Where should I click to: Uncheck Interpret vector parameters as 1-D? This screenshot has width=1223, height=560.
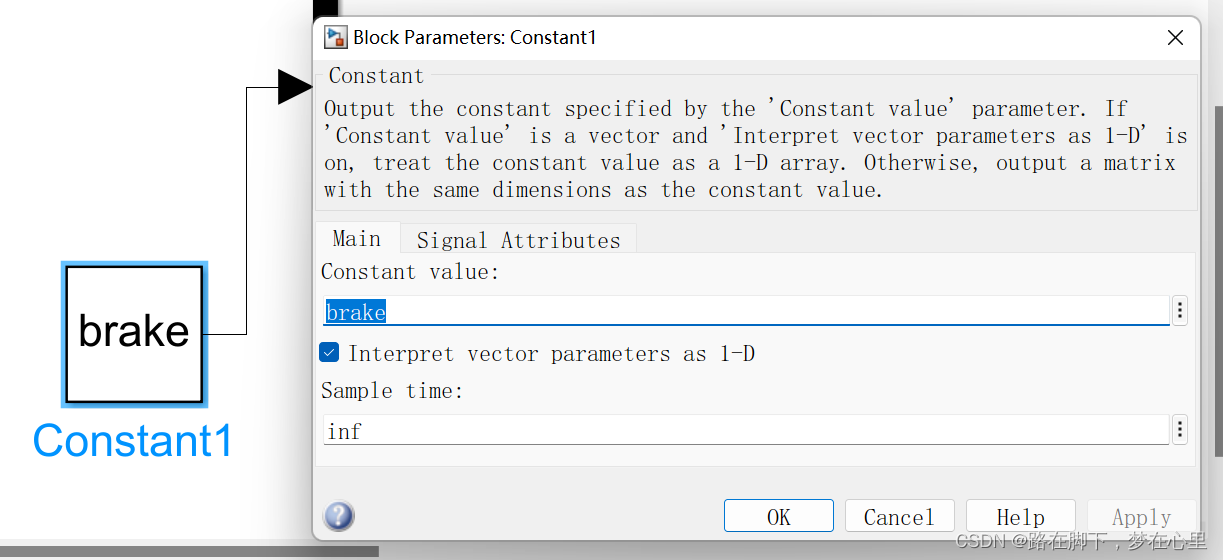[329, 352]
